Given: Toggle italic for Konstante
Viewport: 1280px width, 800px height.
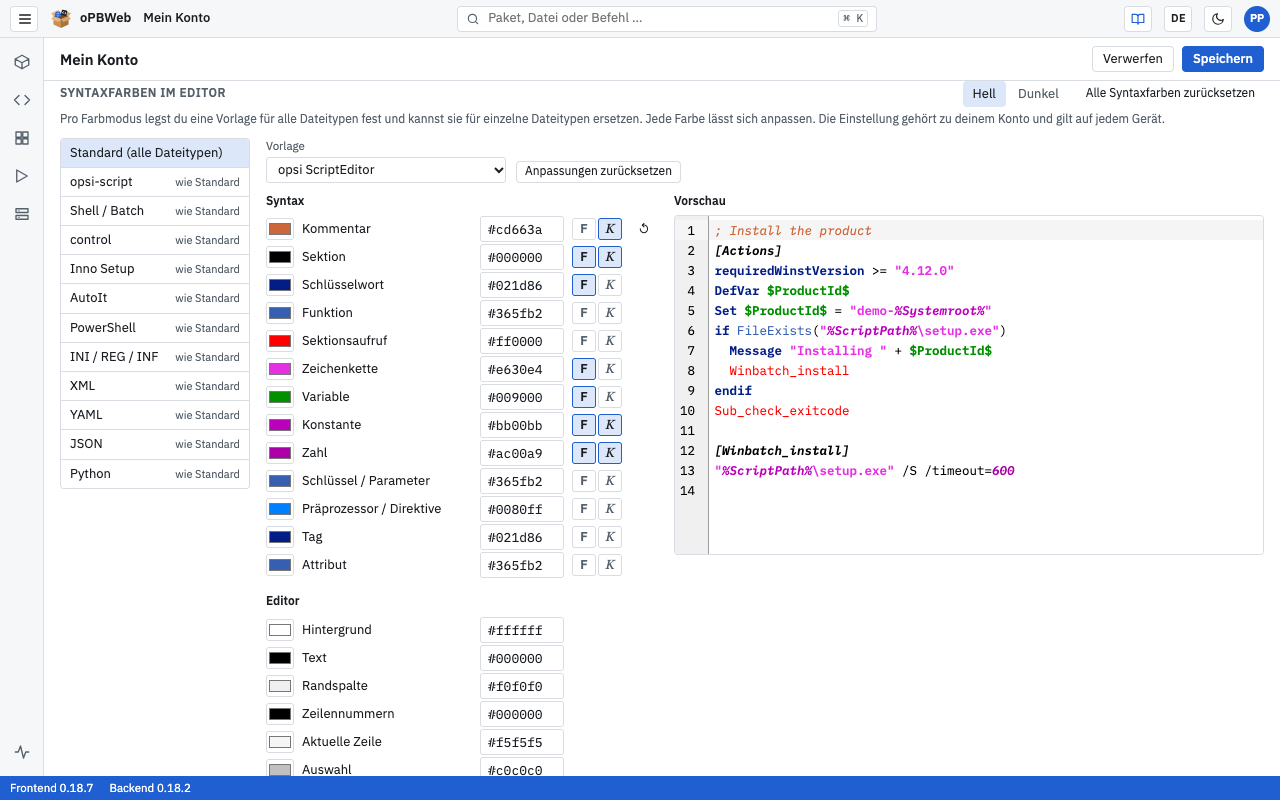Looking at the screenshot, I should point(610,425).
